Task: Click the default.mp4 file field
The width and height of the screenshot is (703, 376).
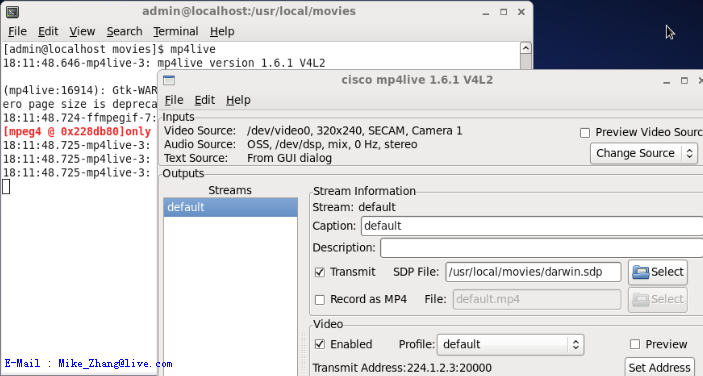Action: [537, 299]
